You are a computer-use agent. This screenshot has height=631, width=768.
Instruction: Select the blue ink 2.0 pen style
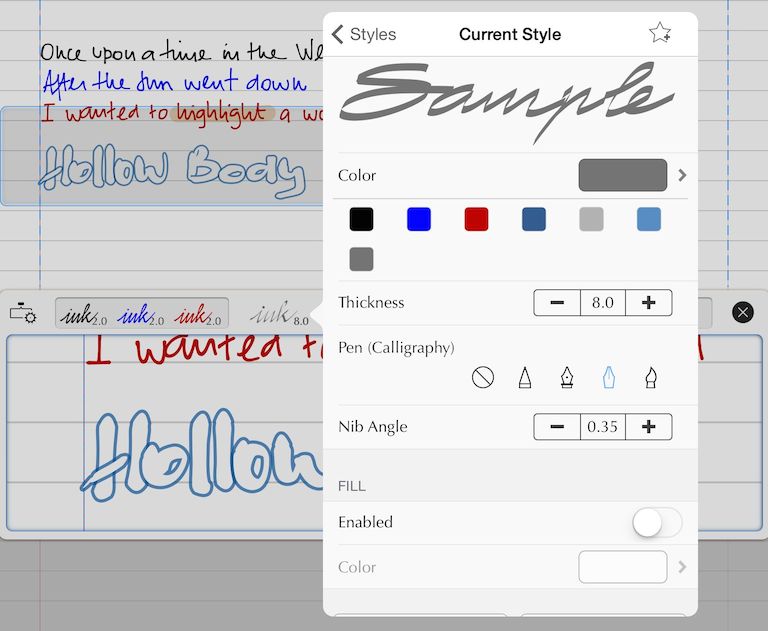(141, 314)
